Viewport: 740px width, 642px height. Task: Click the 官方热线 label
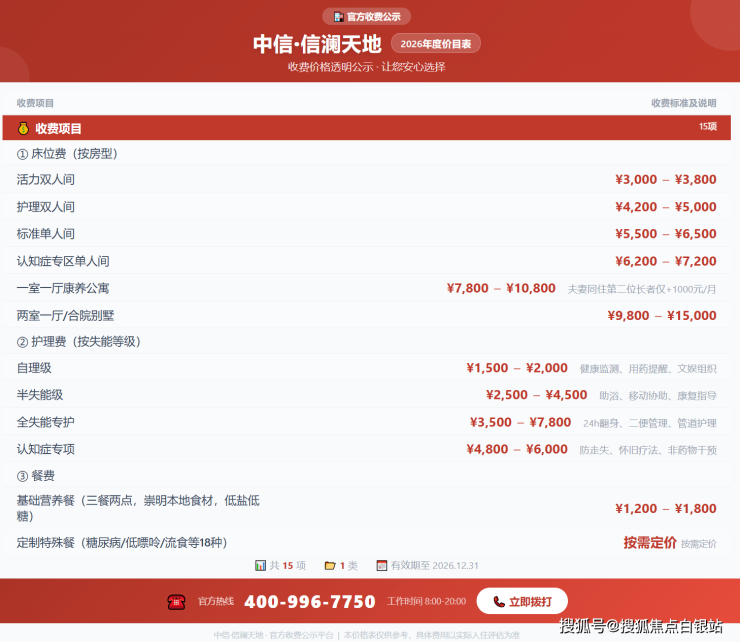pos(216,601)
